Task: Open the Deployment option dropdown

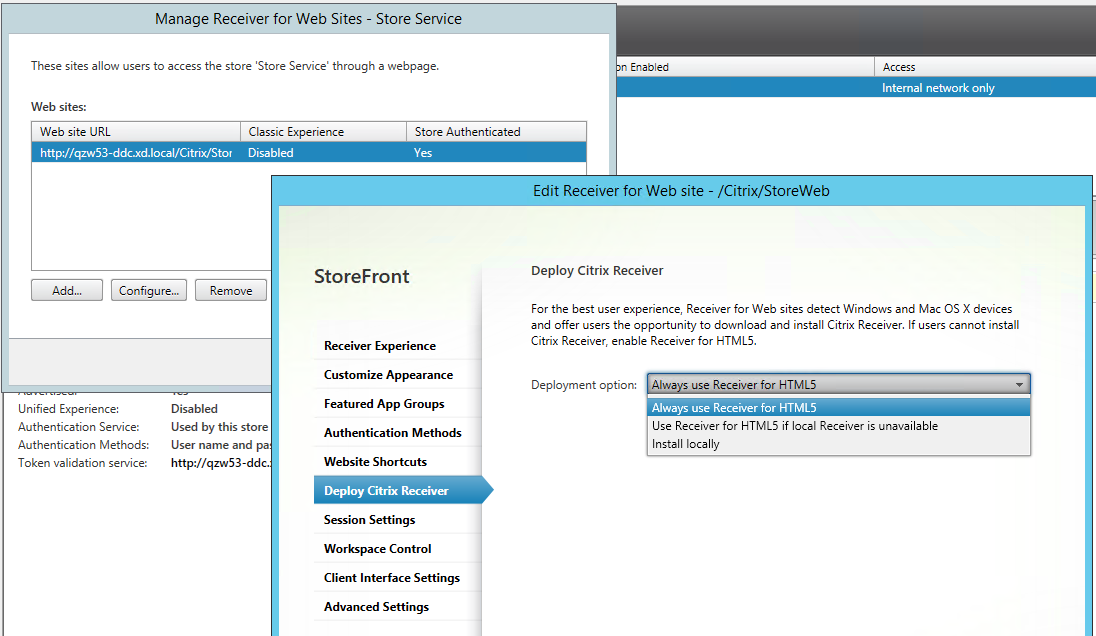Action: tap(1019, 384)
